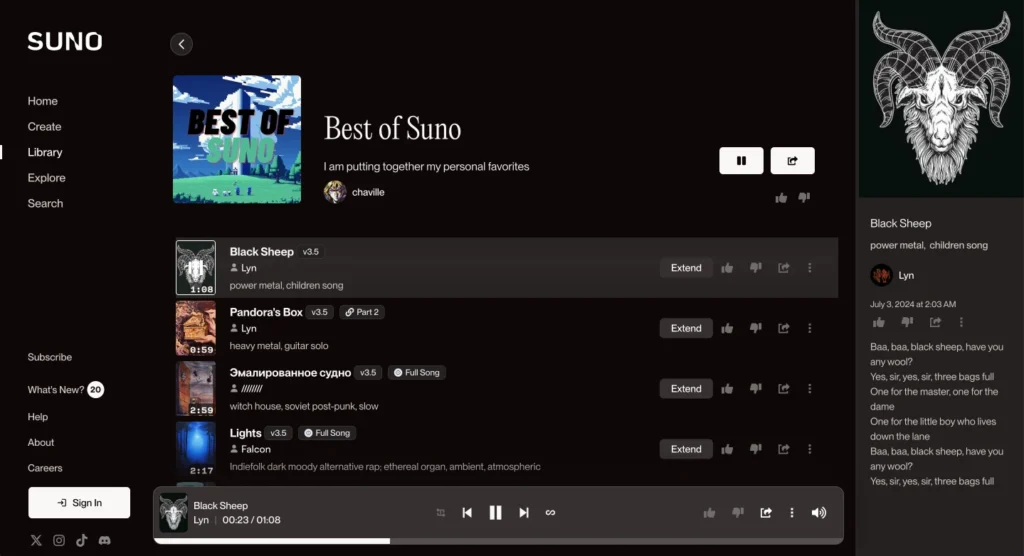
Task: Click the Sign In button
Action: coord(79,502)
